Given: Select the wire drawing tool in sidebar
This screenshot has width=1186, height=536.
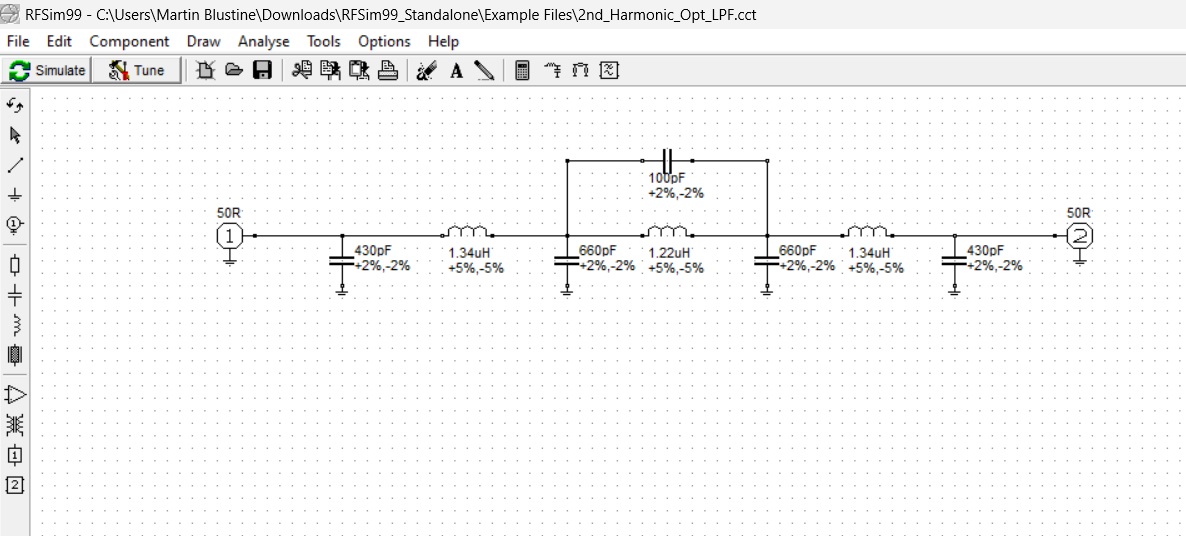Looking at the screenshot, I should pos(14,165).
